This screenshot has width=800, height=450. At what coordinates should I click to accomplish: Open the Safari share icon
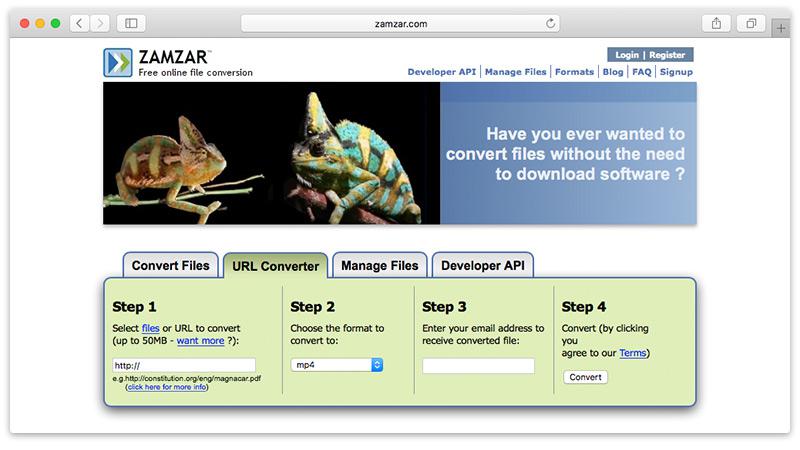(x=716, y=23)
